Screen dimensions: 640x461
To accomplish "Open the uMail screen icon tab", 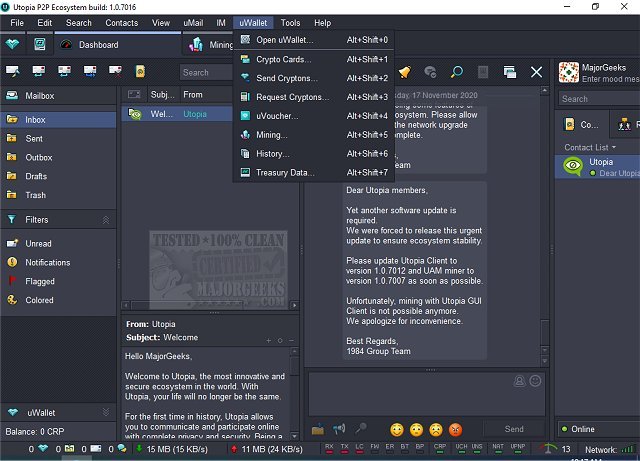I will pos(40,44).
